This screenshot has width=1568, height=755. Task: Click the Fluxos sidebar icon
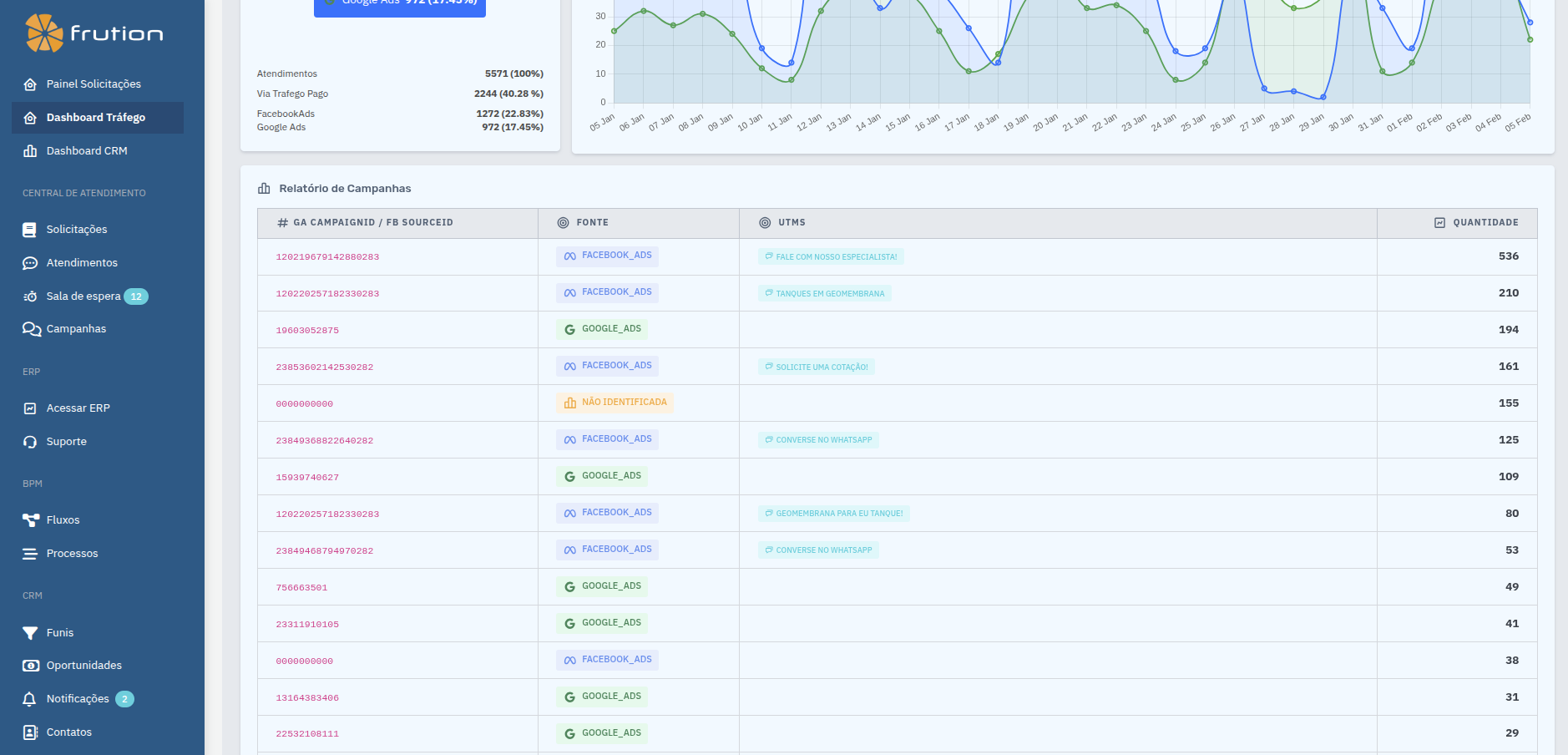(31, 520)
